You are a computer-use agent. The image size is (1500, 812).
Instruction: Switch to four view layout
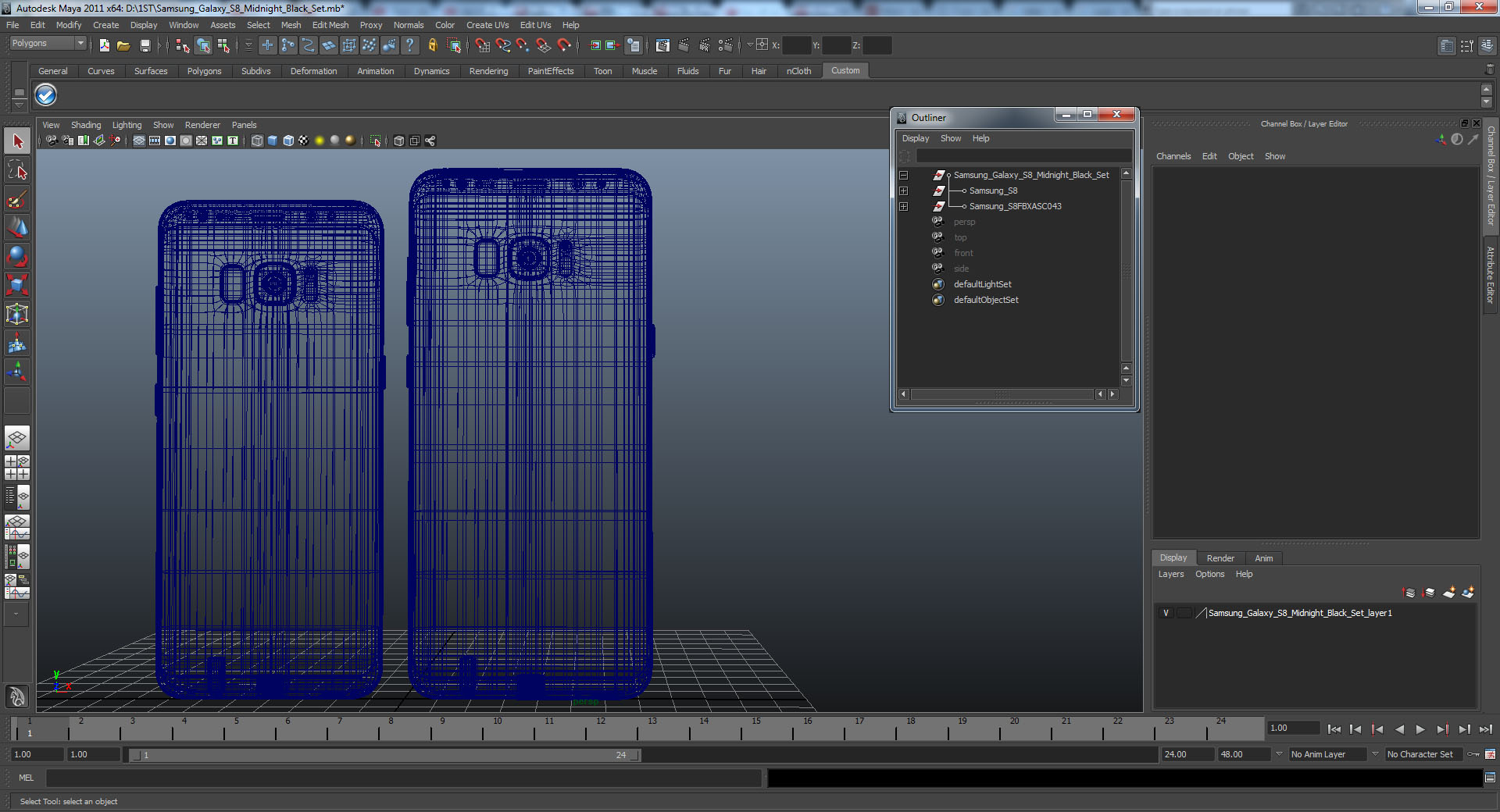pyautogui.click(x=17, y=467)
